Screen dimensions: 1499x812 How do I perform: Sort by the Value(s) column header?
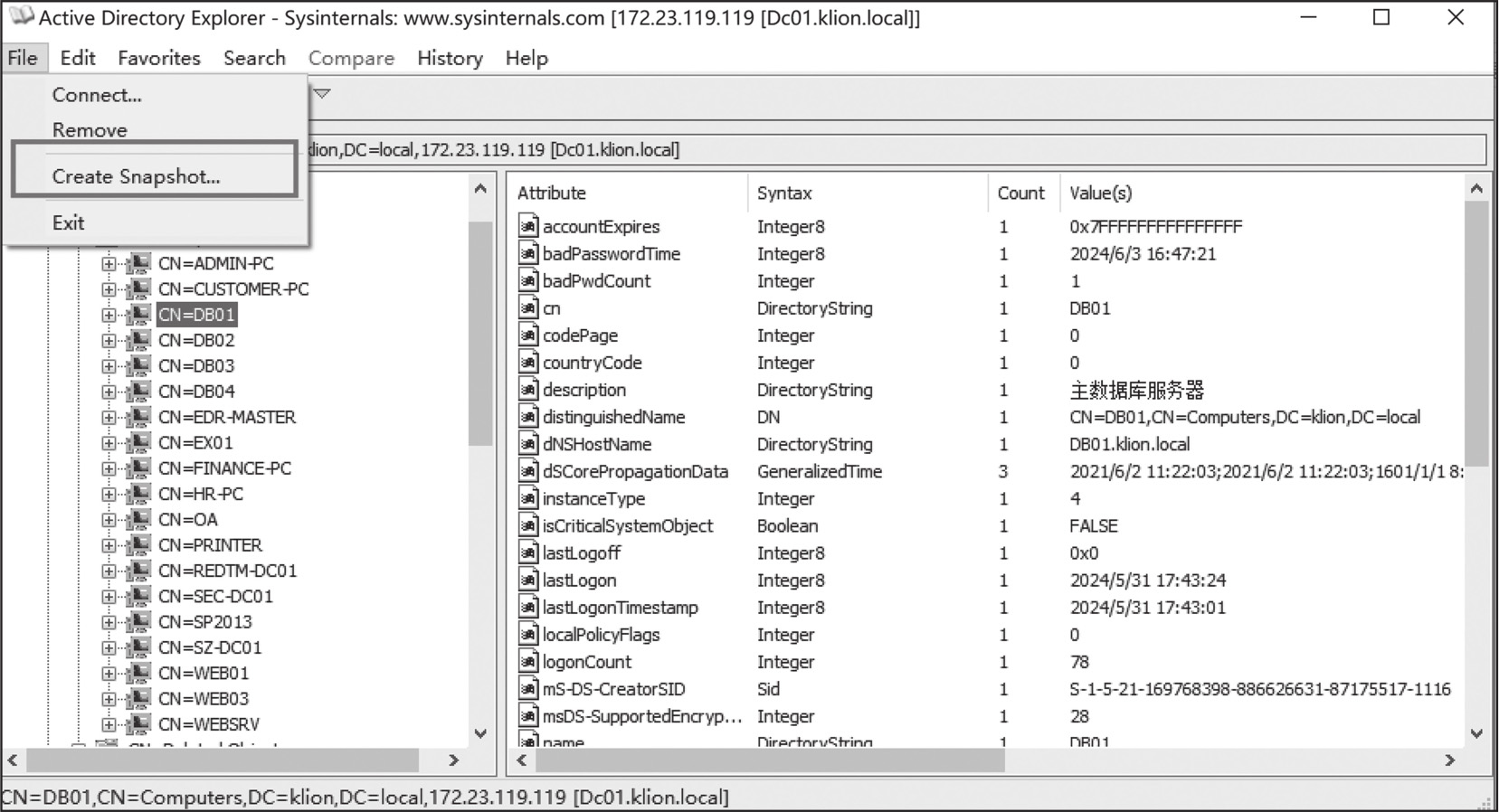tap(1262, 193)
